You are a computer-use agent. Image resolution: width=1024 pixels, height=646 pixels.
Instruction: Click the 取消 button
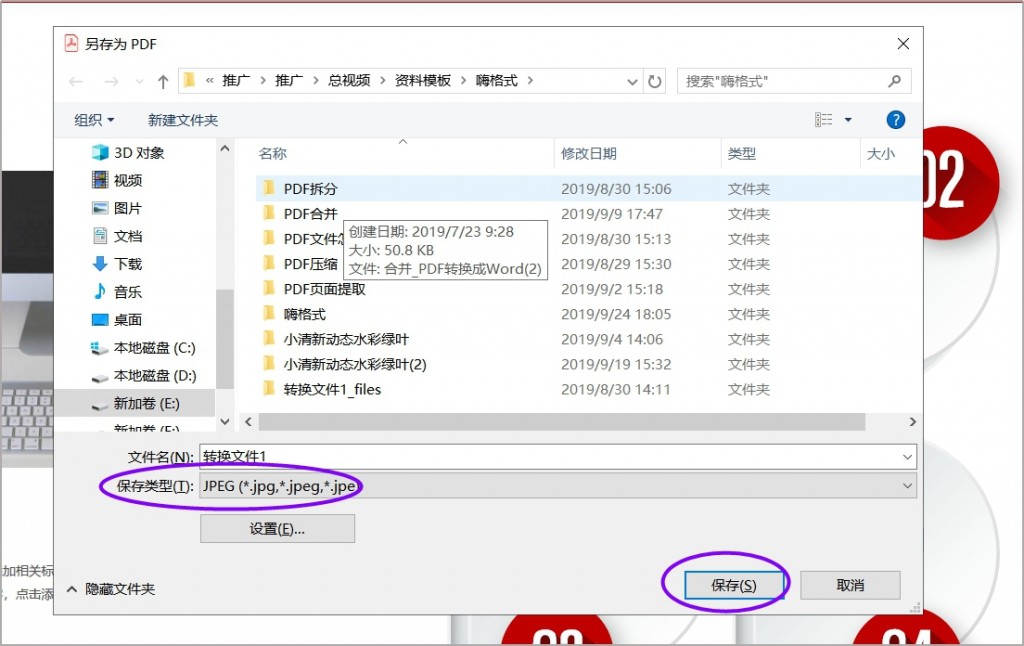[x=850, y=585]
